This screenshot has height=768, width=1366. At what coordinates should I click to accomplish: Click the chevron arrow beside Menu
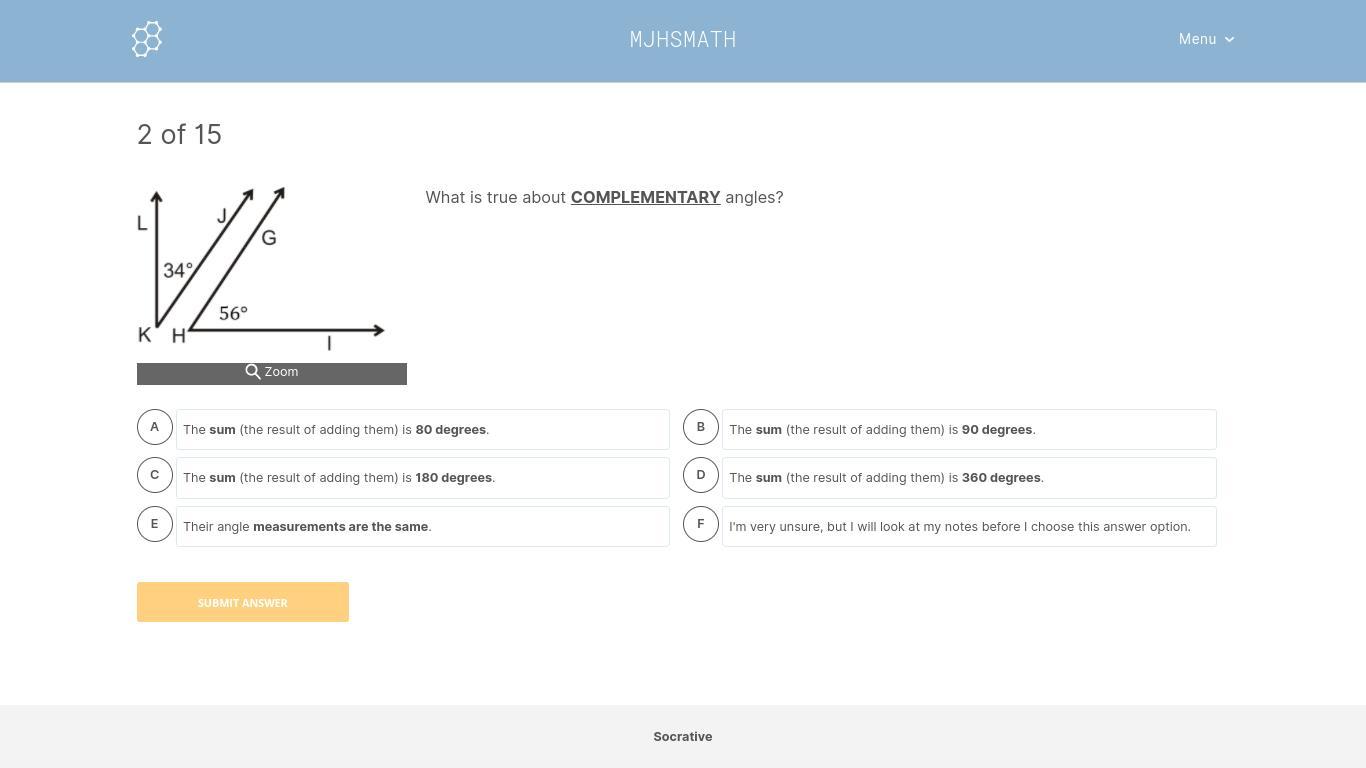[x=1230, y=40]
